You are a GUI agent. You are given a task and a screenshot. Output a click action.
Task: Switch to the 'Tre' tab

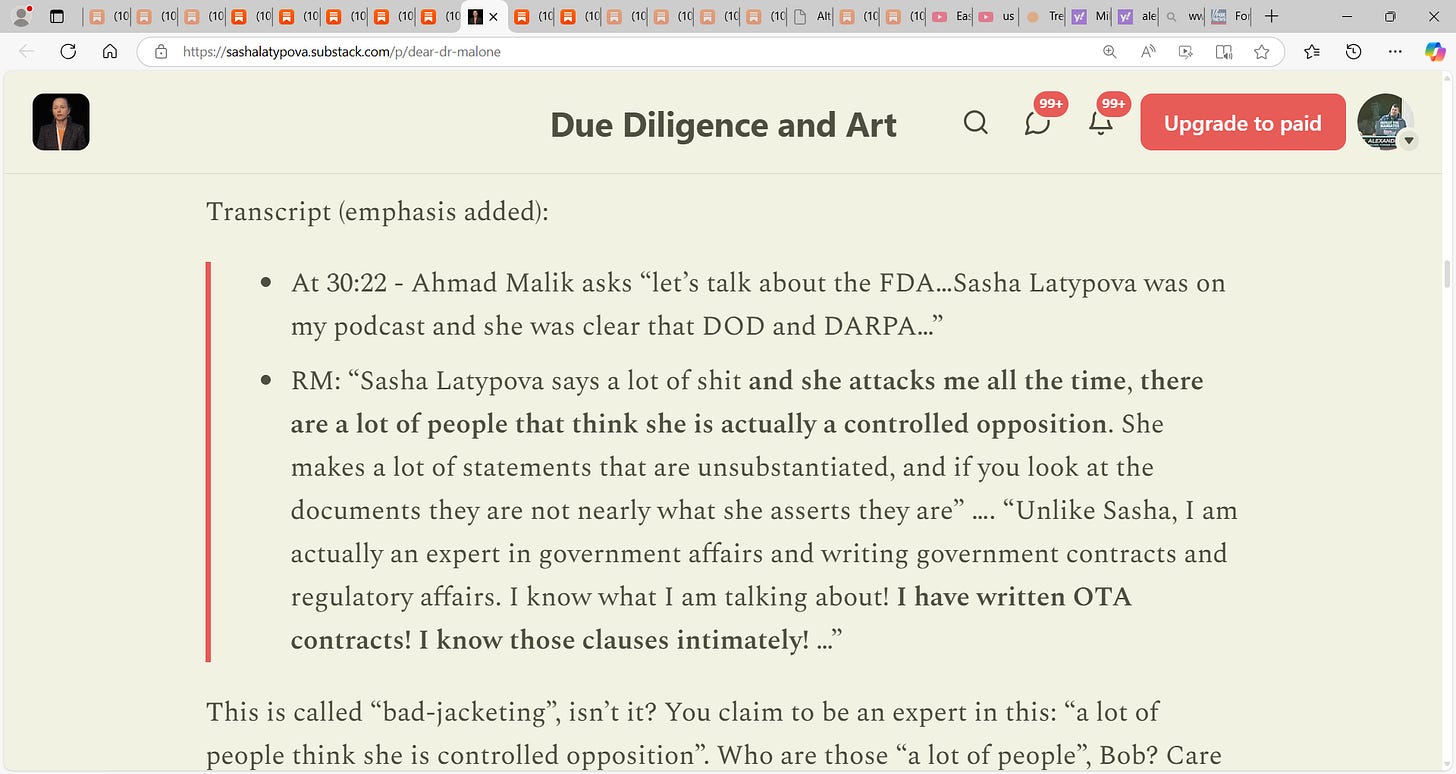click(1045, 16)
